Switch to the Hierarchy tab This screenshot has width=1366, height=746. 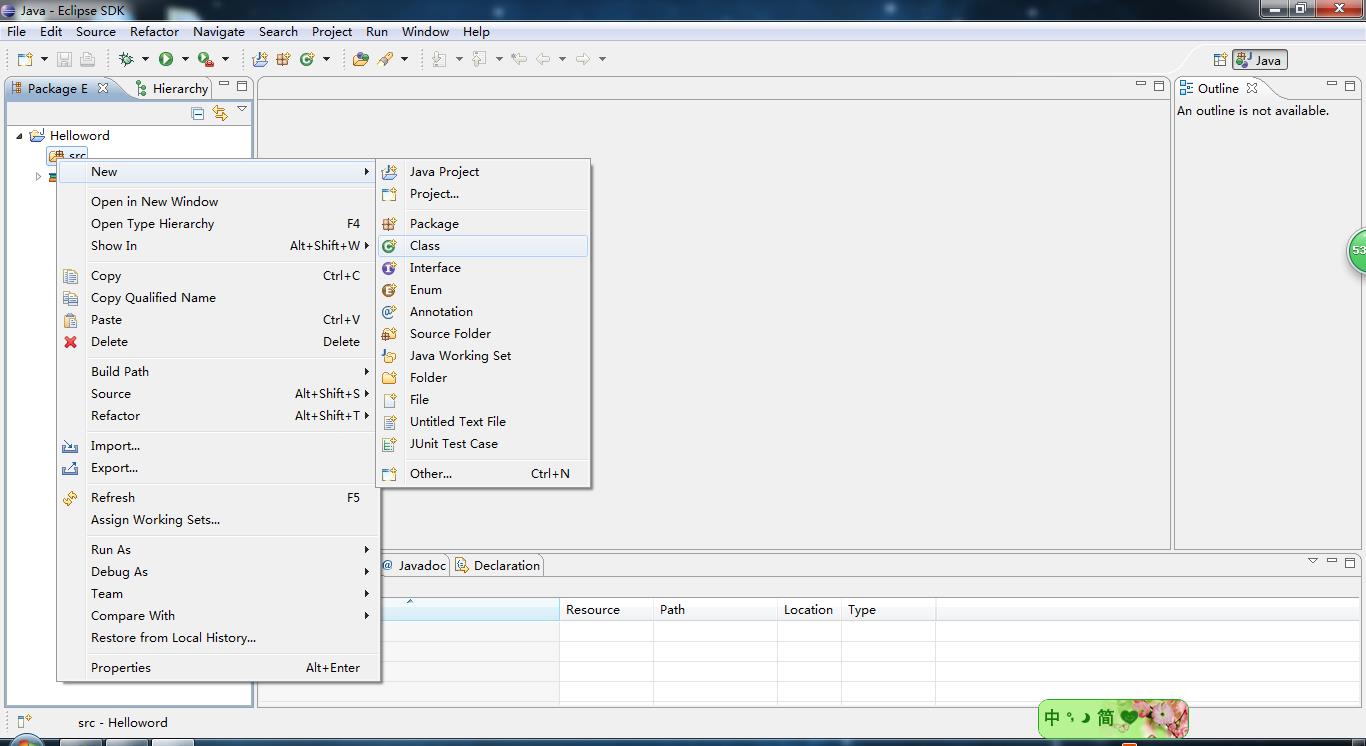pyautogui.click(x=171, y=88)
